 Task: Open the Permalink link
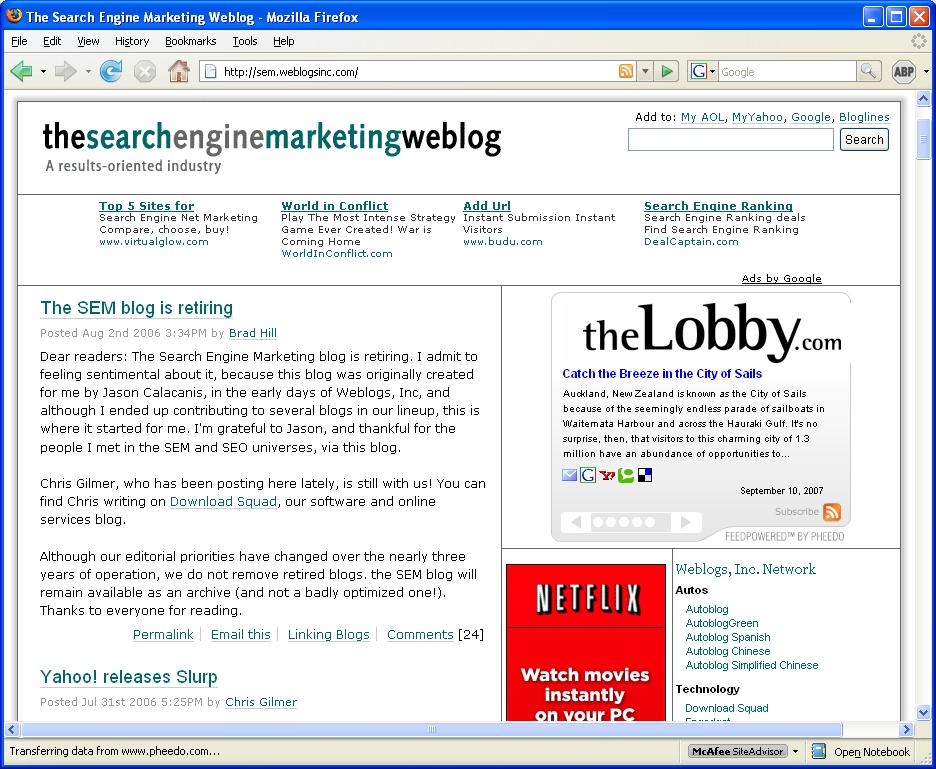tap(163, 635)
